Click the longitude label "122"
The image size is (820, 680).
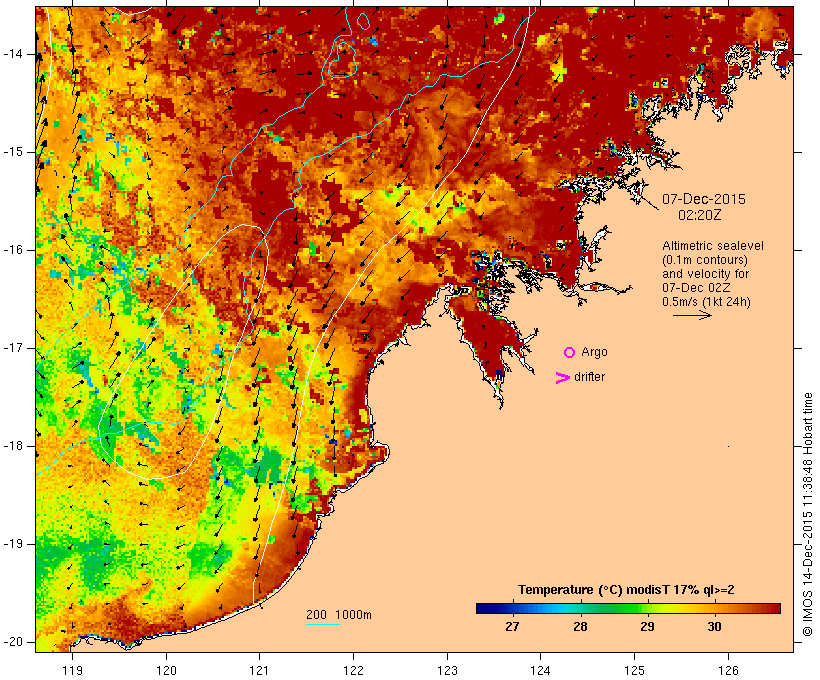[354, 671]
